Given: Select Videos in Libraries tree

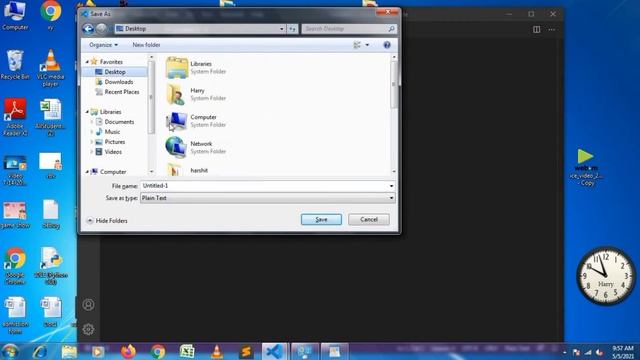Looking at the screenshot, I should 113,152.
